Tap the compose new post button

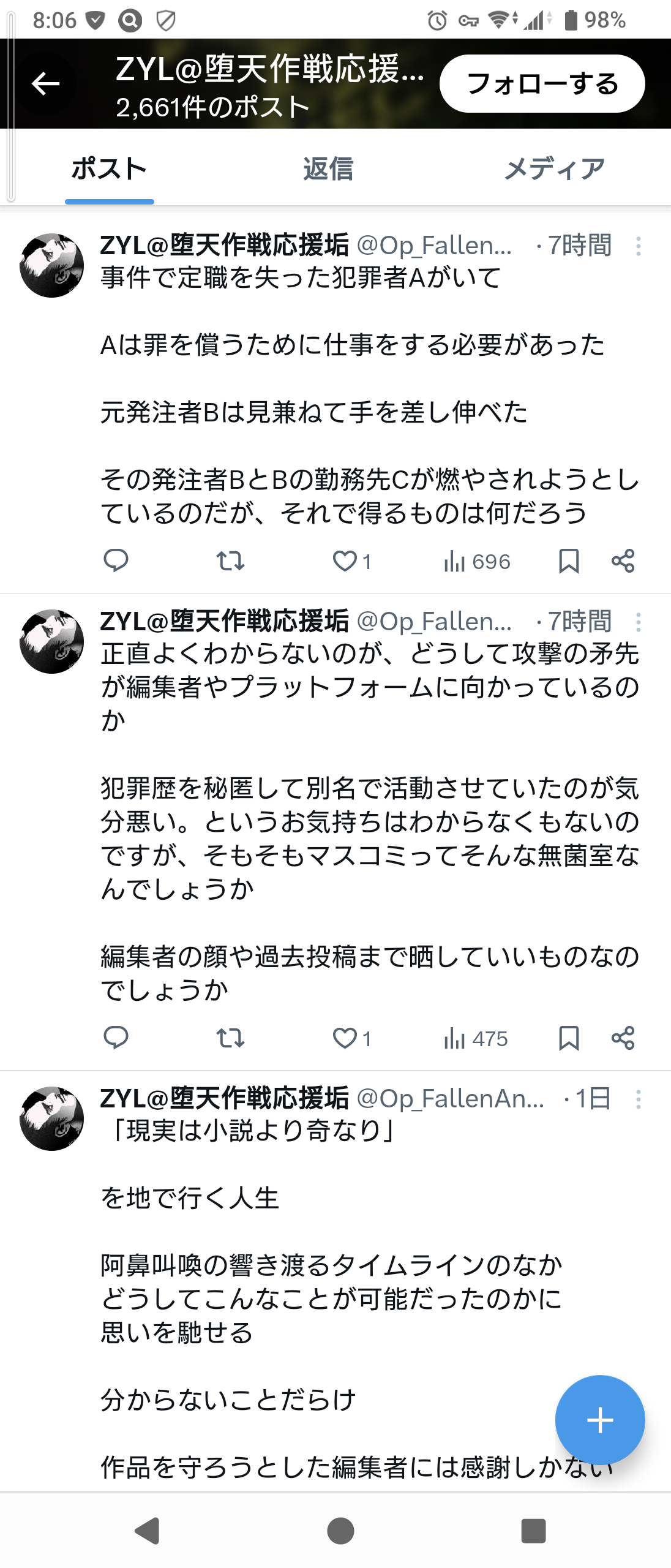[599, 1420]
